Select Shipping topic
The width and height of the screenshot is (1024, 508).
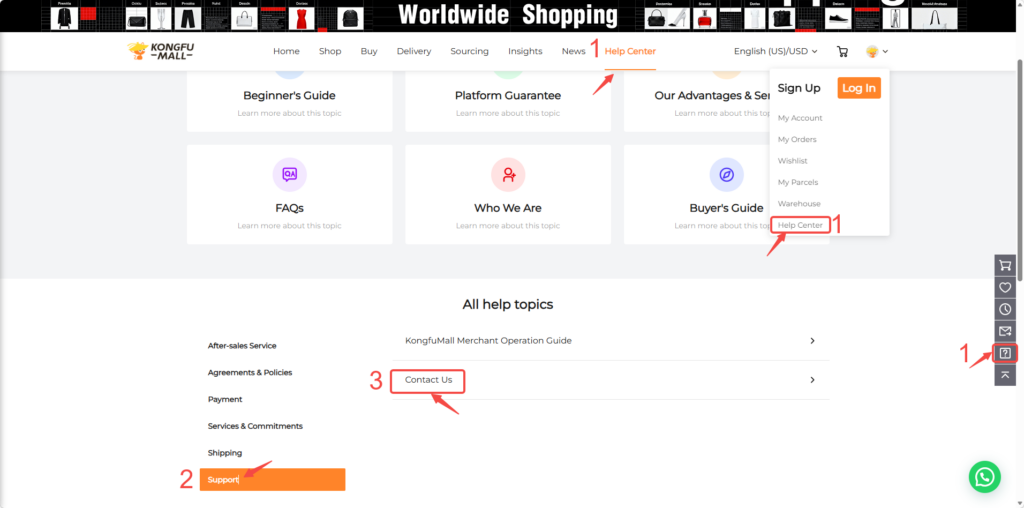point(225,452)
